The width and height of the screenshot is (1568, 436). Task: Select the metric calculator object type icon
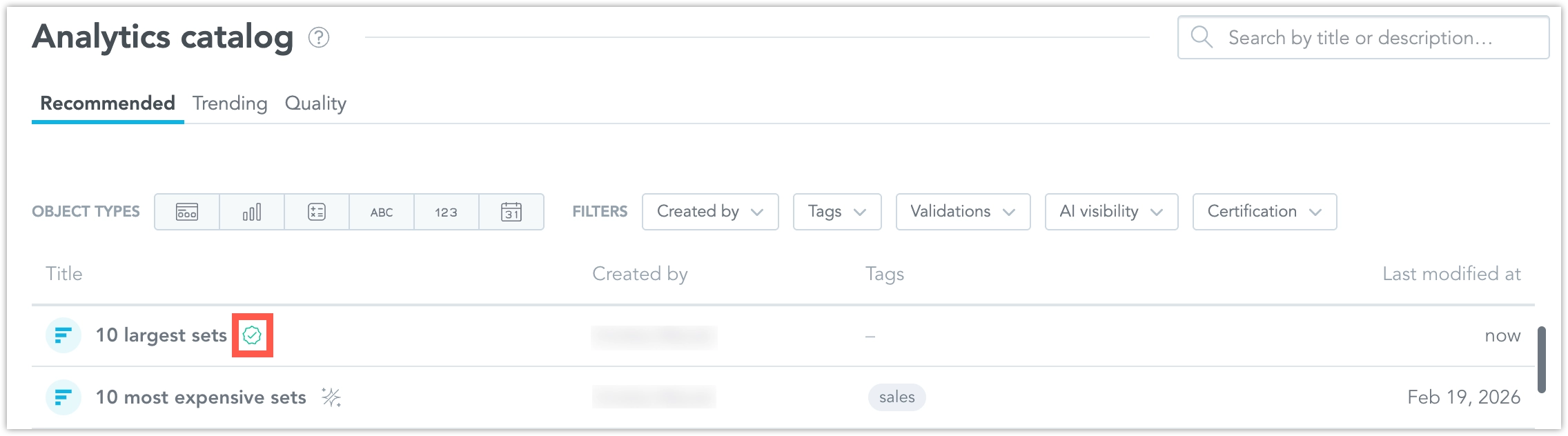point(317,212)
